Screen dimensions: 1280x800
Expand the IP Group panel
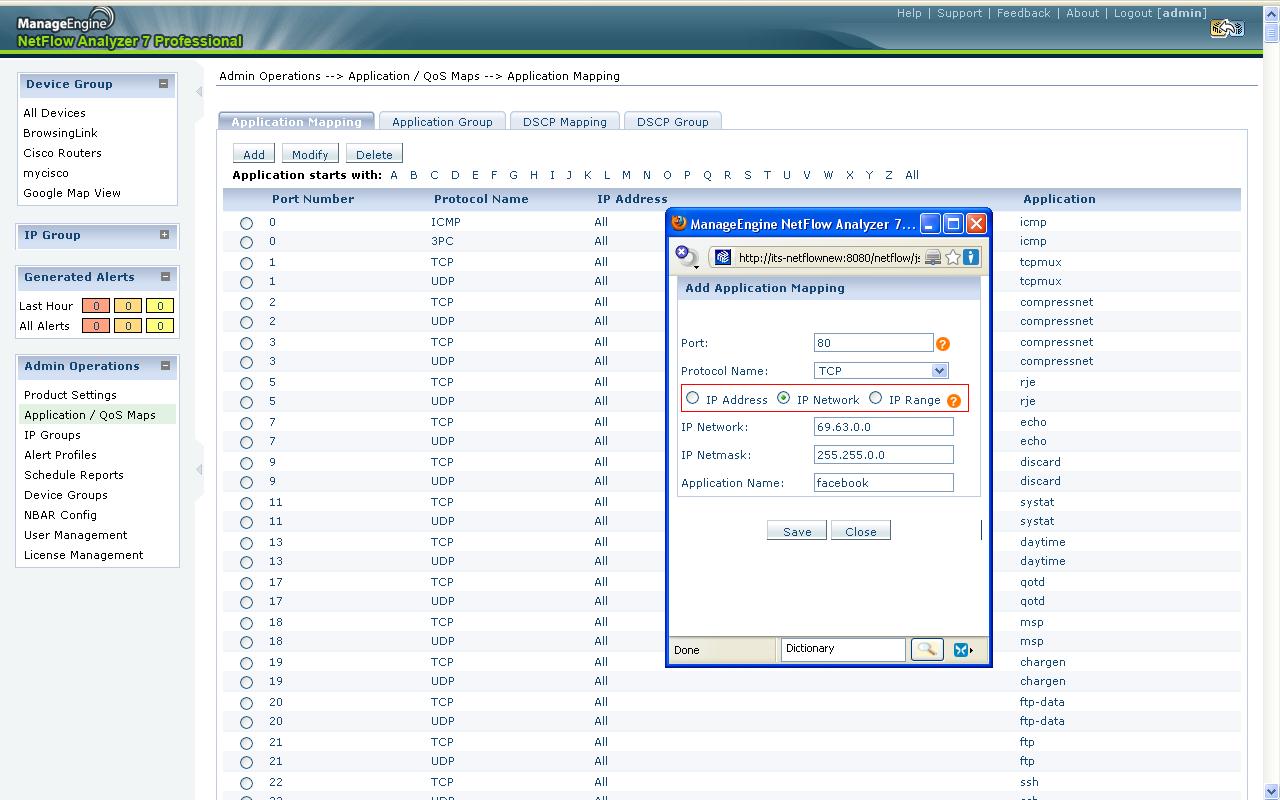coord(164,235)
